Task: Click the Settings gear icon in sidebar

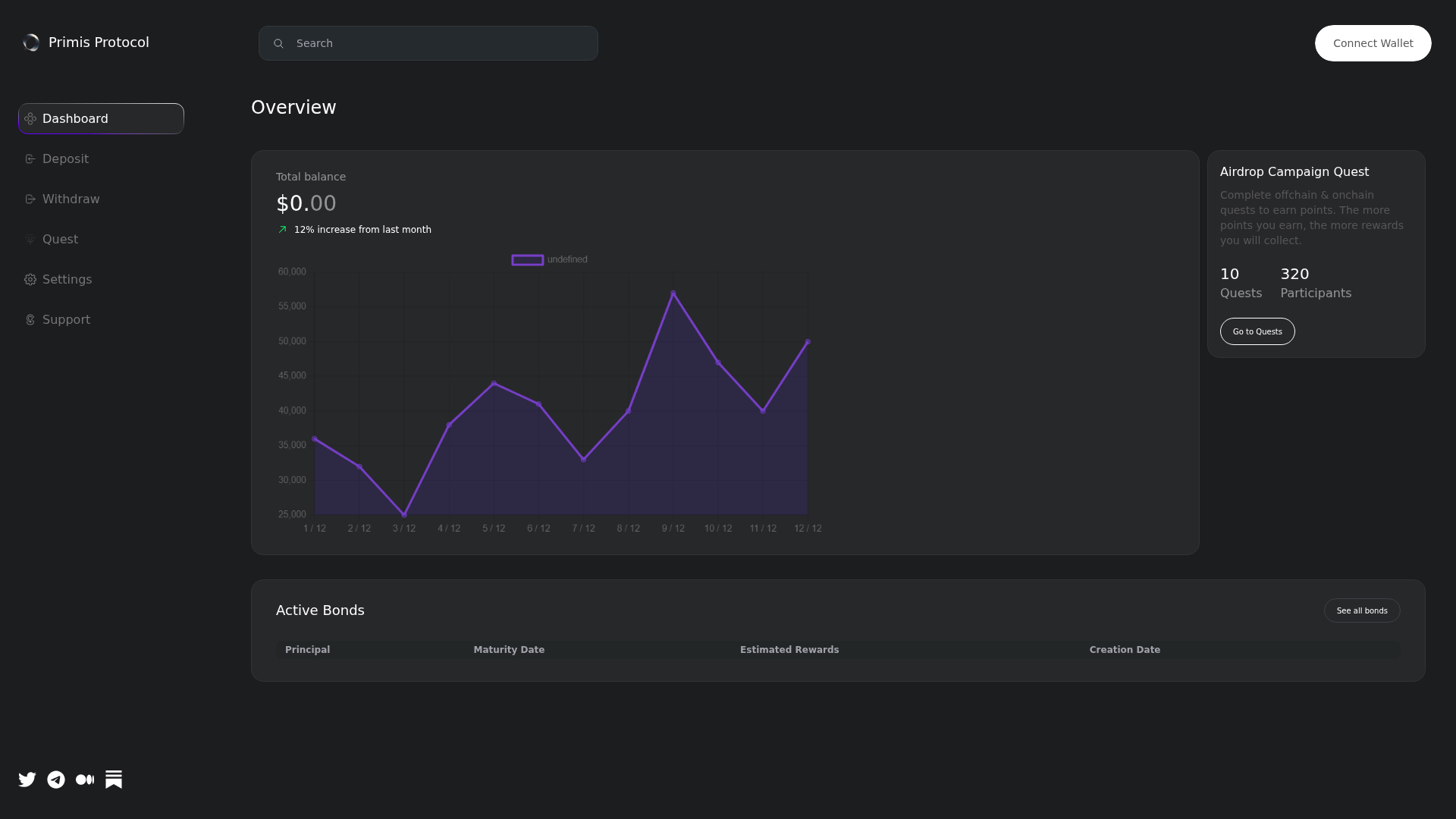Action: pyautogui.click(x=30, y=279)
